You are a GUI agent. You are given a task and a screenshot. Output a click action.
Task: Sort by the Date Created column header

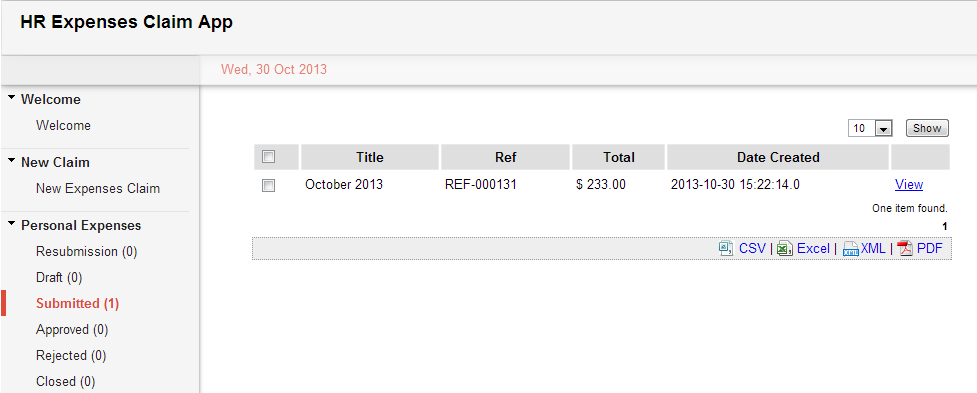pos(778,157)
